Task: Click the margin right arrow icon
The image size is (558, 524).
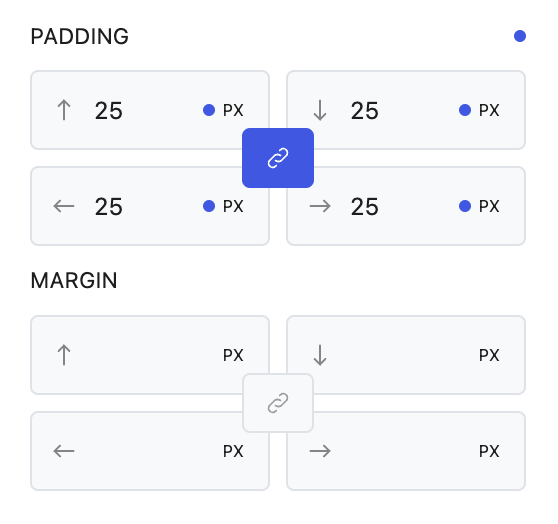Action: point(320,451)
